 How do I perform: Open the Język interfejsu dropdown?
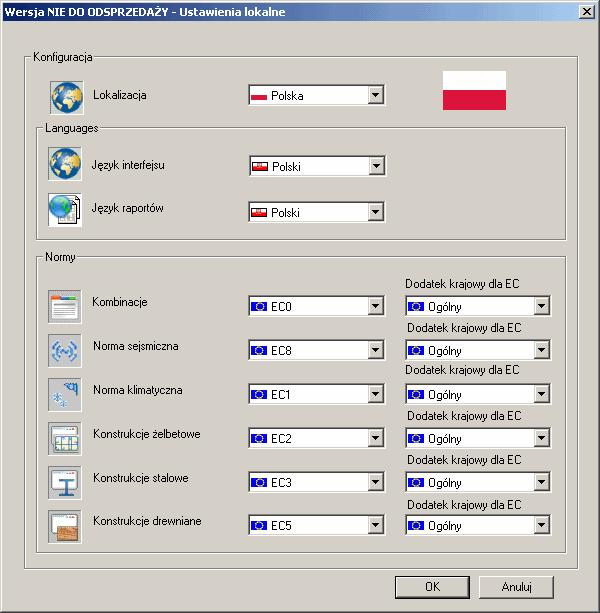coord(317,166)
